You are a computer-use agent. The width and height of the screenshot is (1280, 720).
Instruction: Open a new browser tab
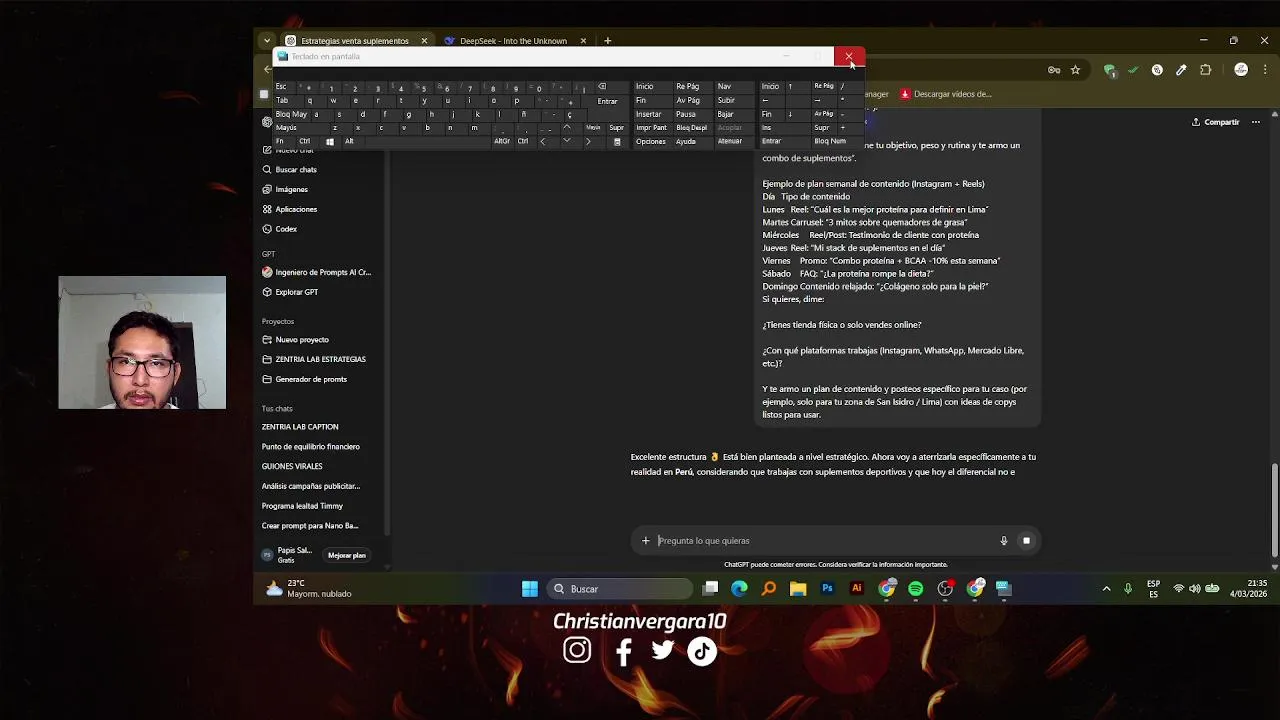[607, 41]
